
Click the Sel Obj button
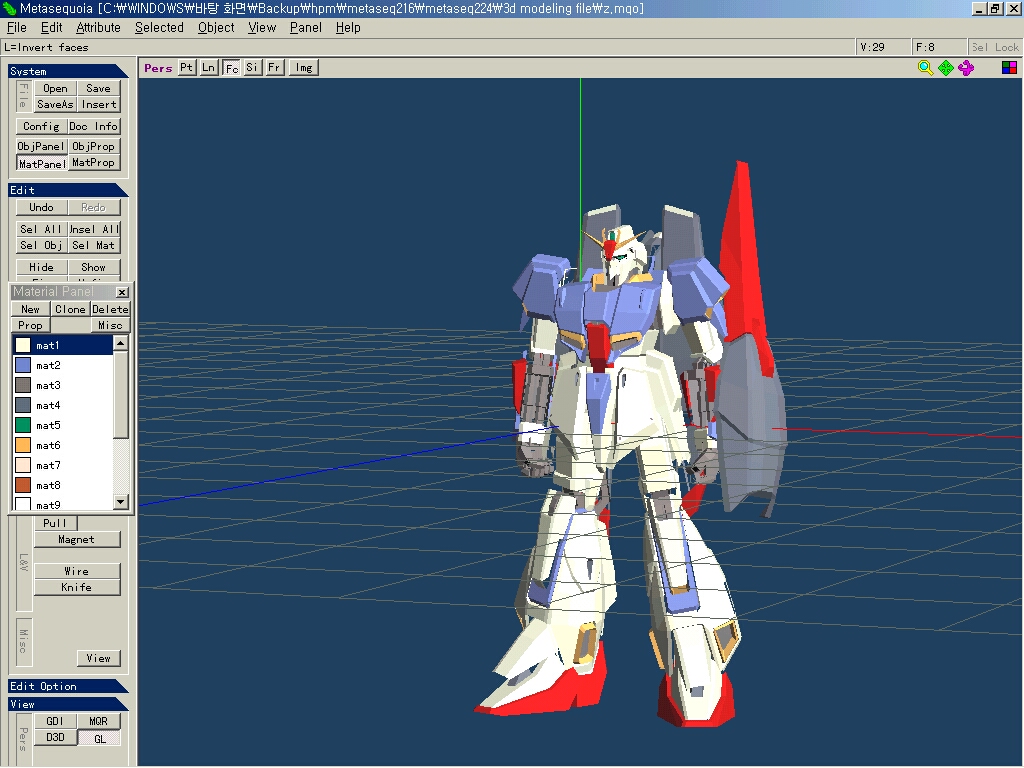pos(41,246)
